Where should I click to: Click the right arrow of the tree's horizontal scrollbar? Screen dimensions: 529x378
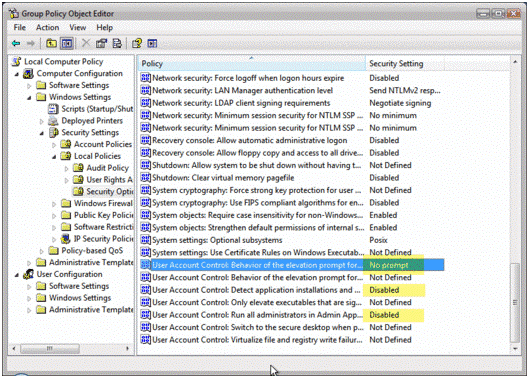(x=128, y=348)
